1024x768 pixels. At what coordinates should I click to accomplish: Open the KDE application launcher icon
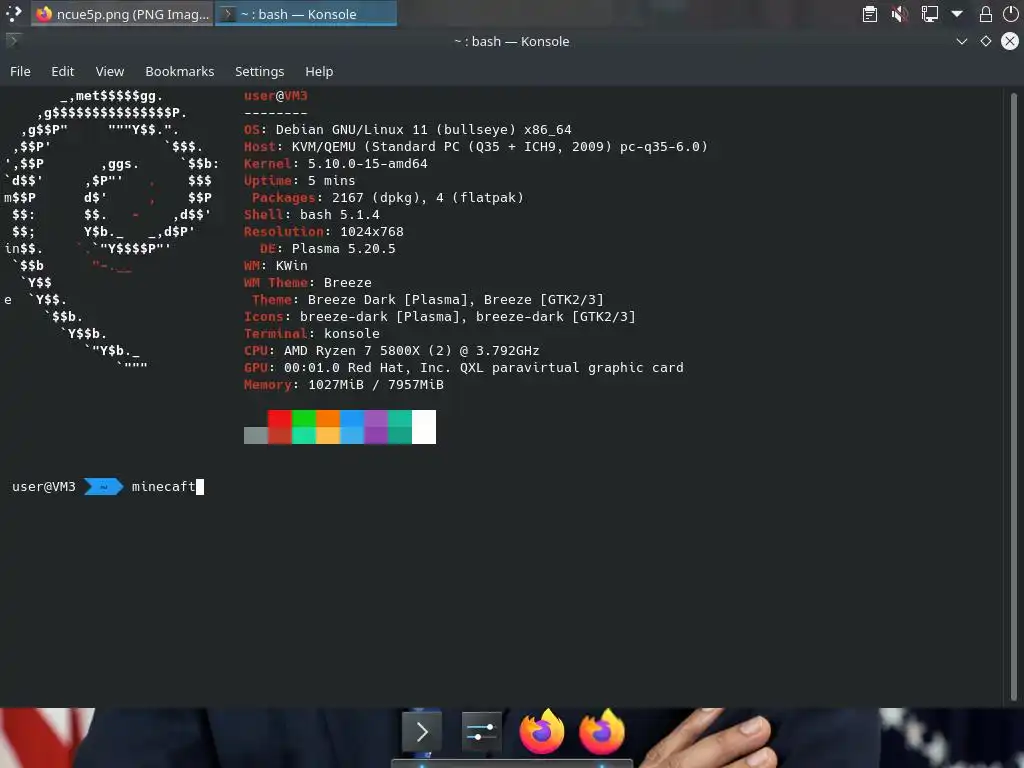tap(13, 14)
